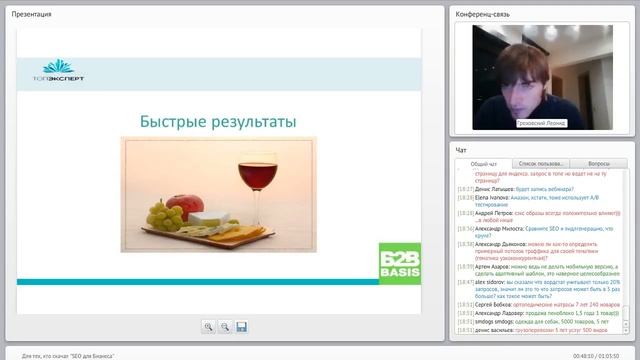This screenshot has height=360, width=640.
Task: Click Александр Дьяконов chat message
Action: [528, 251]
